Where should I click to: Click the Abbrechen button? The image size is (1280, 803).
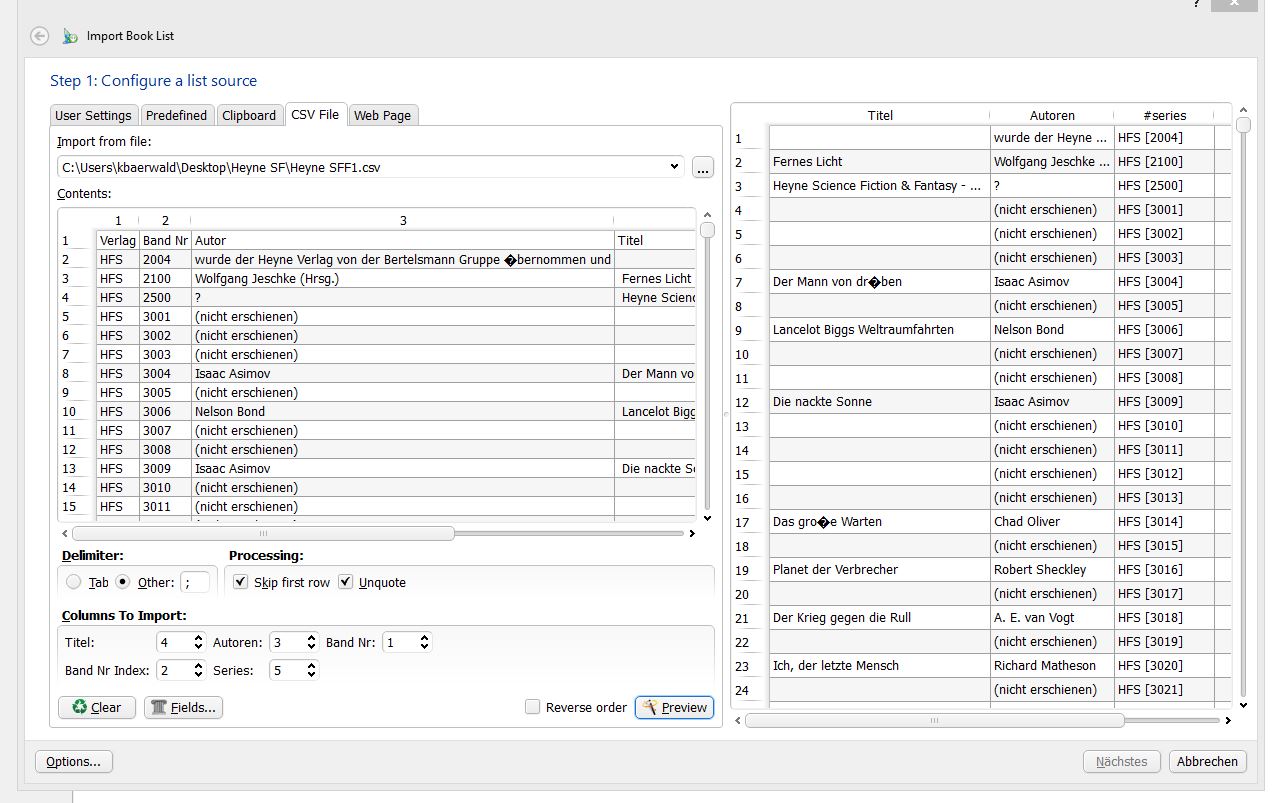(x=1207, y=761)
